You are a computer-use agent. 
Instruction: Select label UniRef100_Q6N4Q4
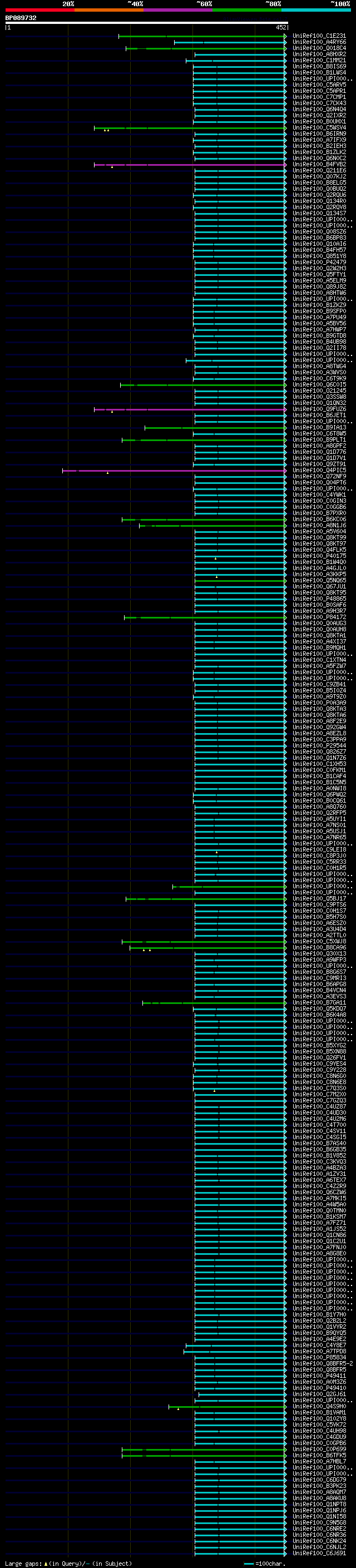[x=319, y=110]
